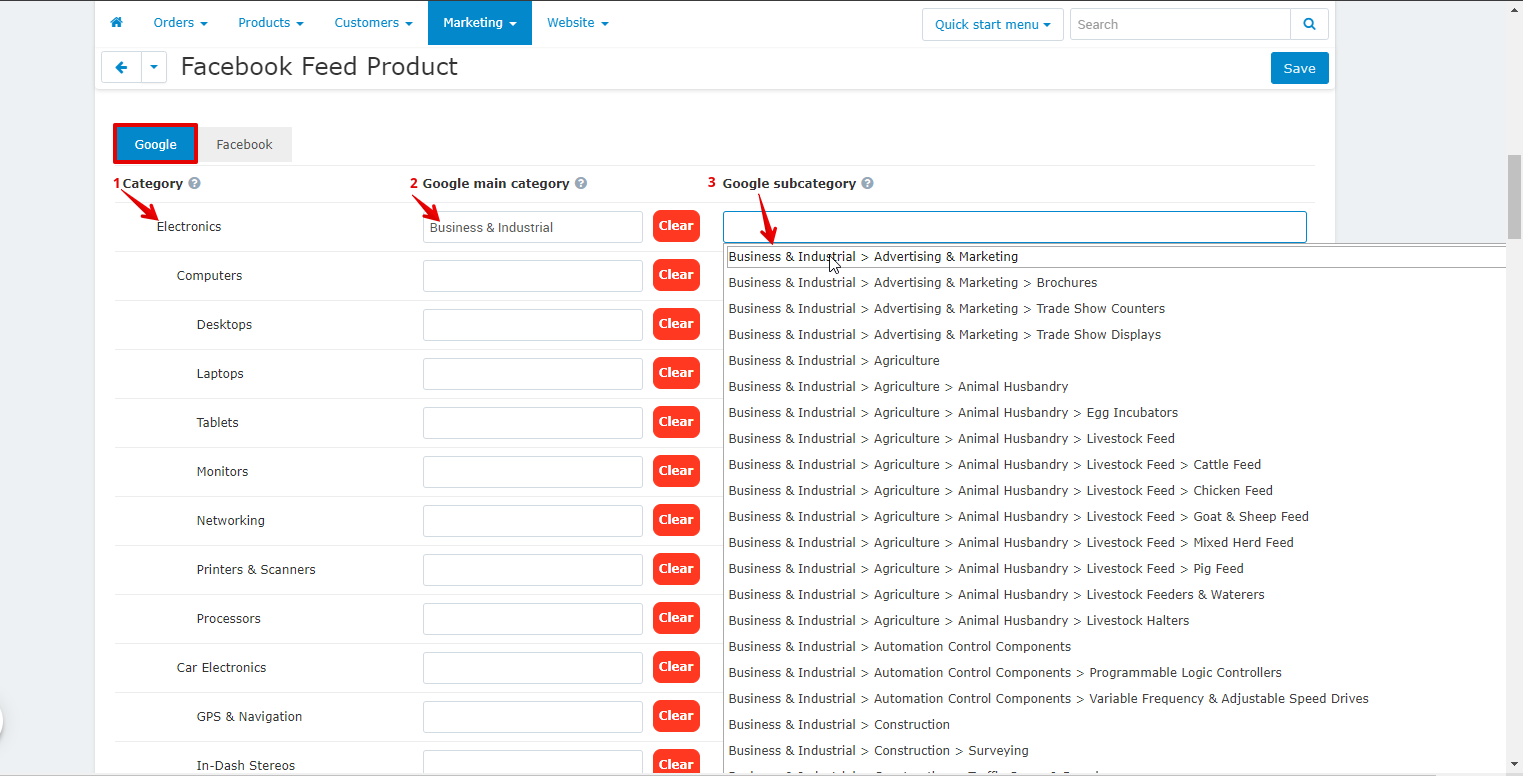Viewport: 1523px width, 776px height.
Task: Open the Website menu
Action: (578, 22)
